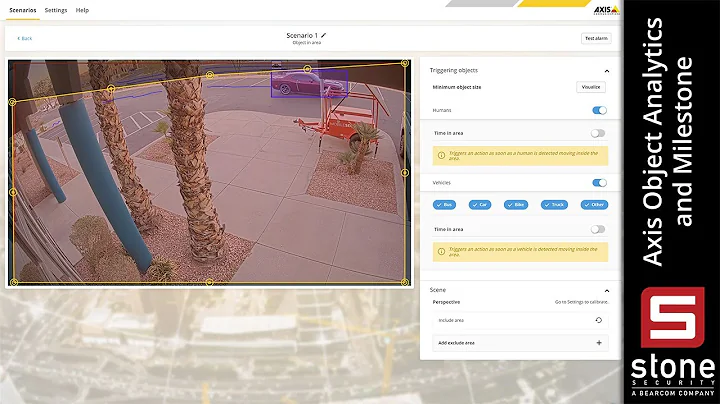This screenshot has height=404, width=720.
Task: Deselect the Other vehicle chip
Action: pos(594,205)
